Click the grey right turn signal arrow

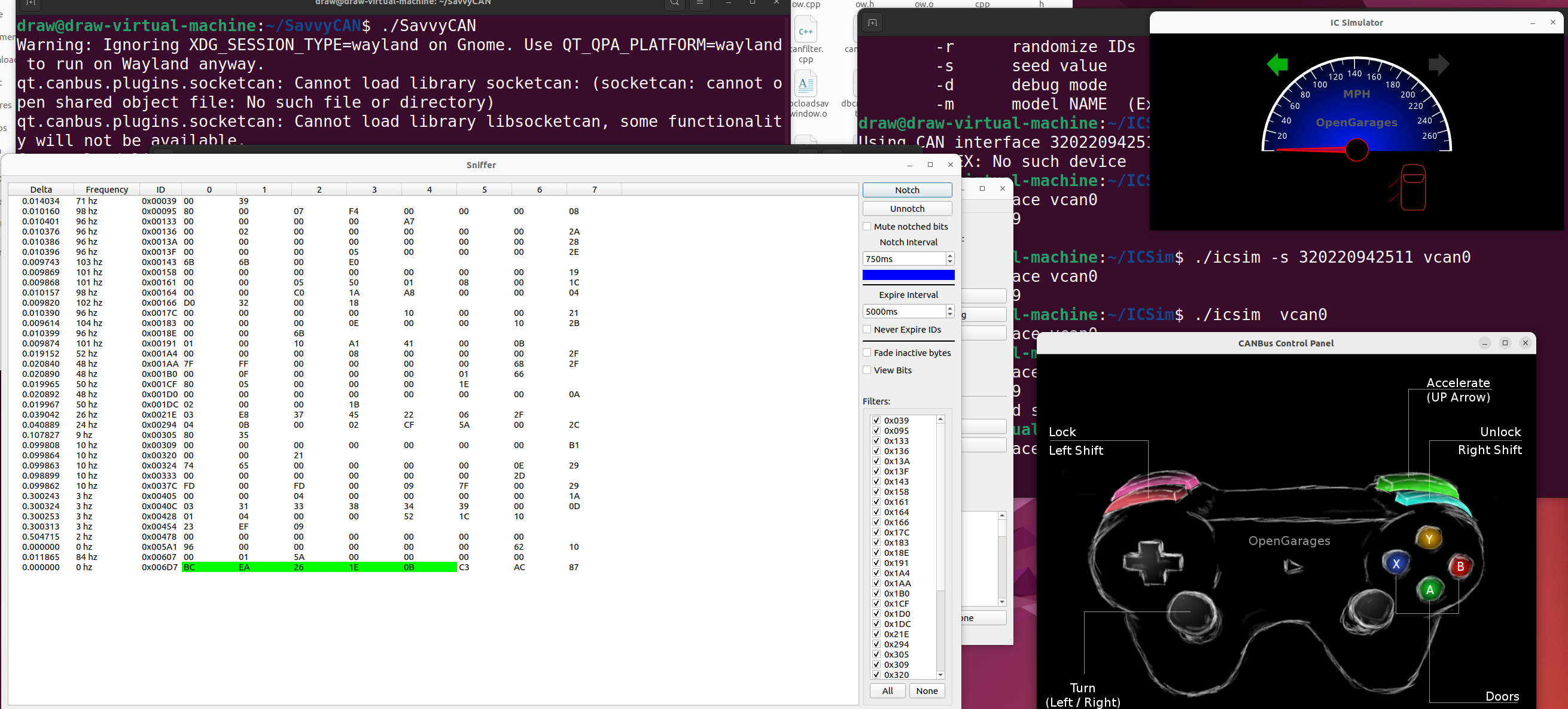[1438, 64]
